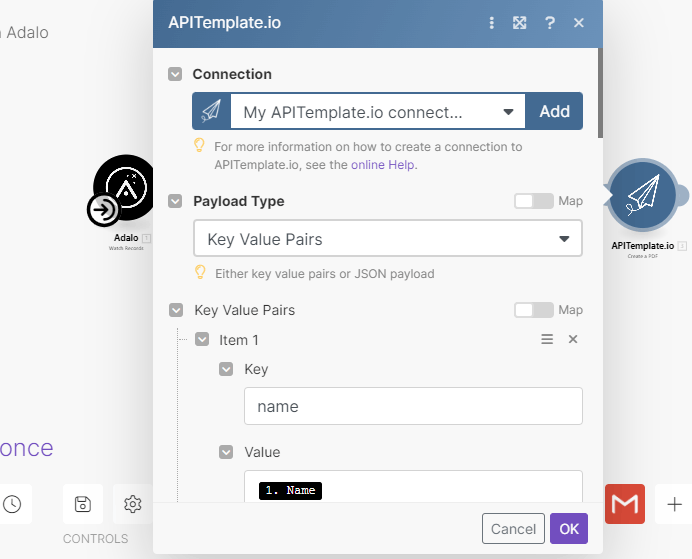Click the save floppy disk icon
This screenshot has height=559, width=692.
[83, 504]
